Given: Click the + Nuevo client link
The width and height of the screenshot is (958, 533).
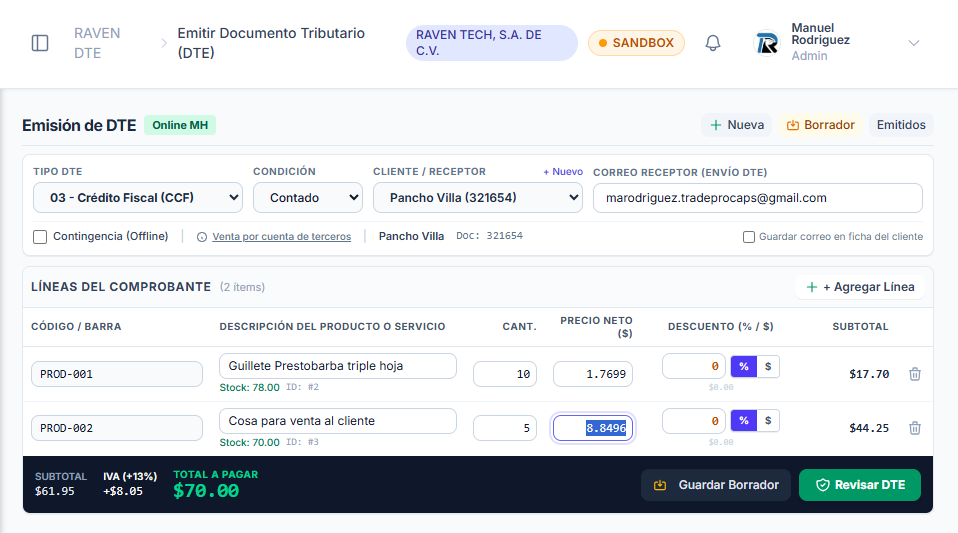Looking at the screenshot, I should tap(563, 172).
